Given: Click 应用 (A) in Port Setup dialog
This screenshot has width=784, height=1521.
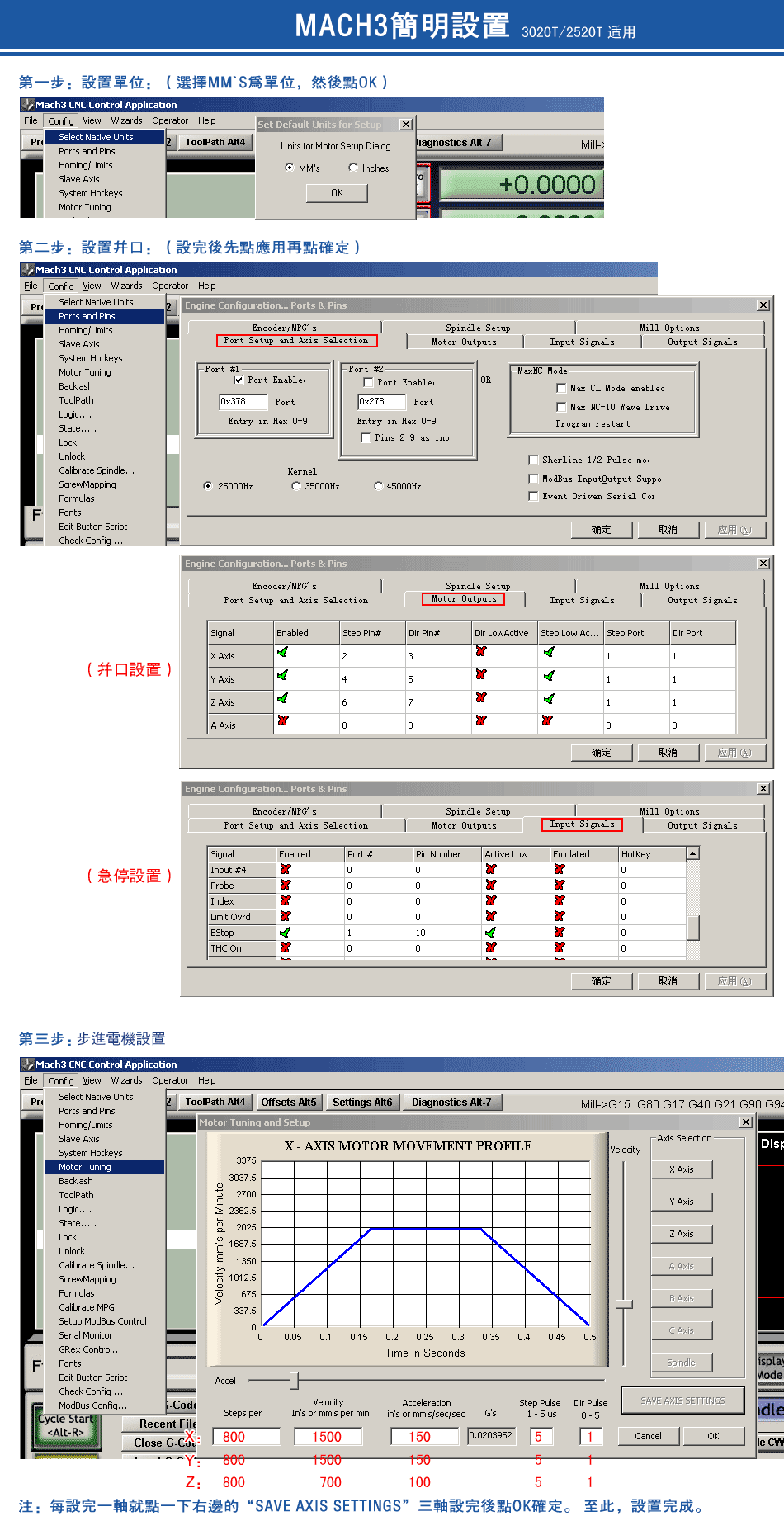Looking at the screenshot, I should (734, 530).
